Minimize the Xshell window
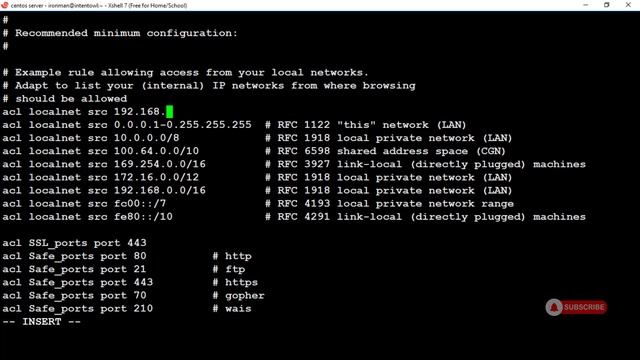This screenshot has width=640, height=360. 586,5
